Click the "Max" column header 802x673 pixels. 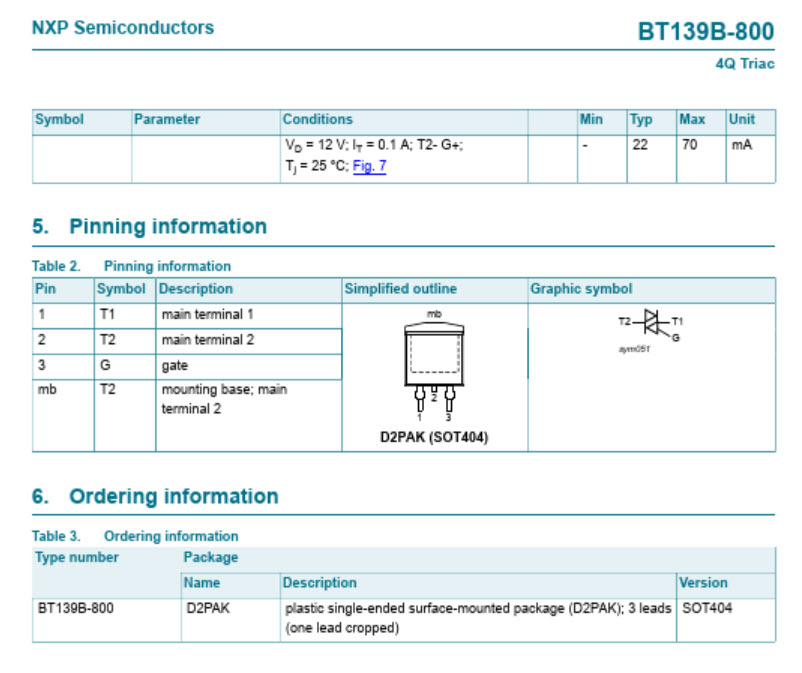(692, 119)
